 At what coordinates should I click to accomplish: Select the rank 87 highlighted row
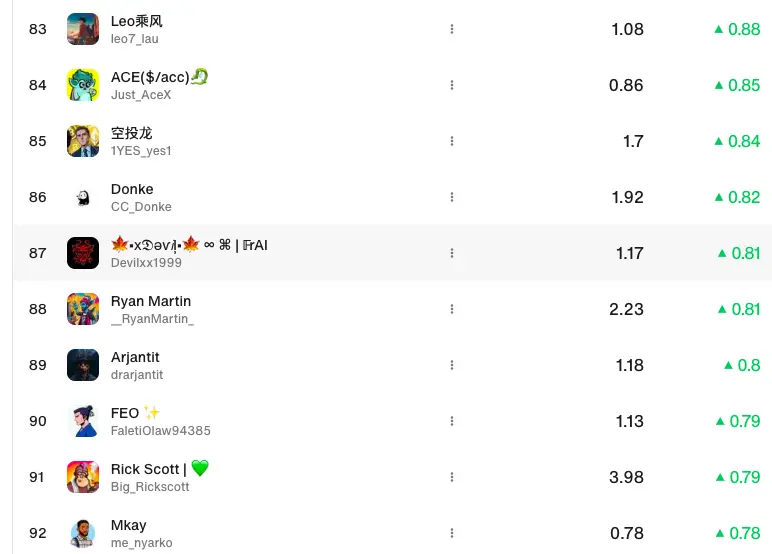coord(392,253)
